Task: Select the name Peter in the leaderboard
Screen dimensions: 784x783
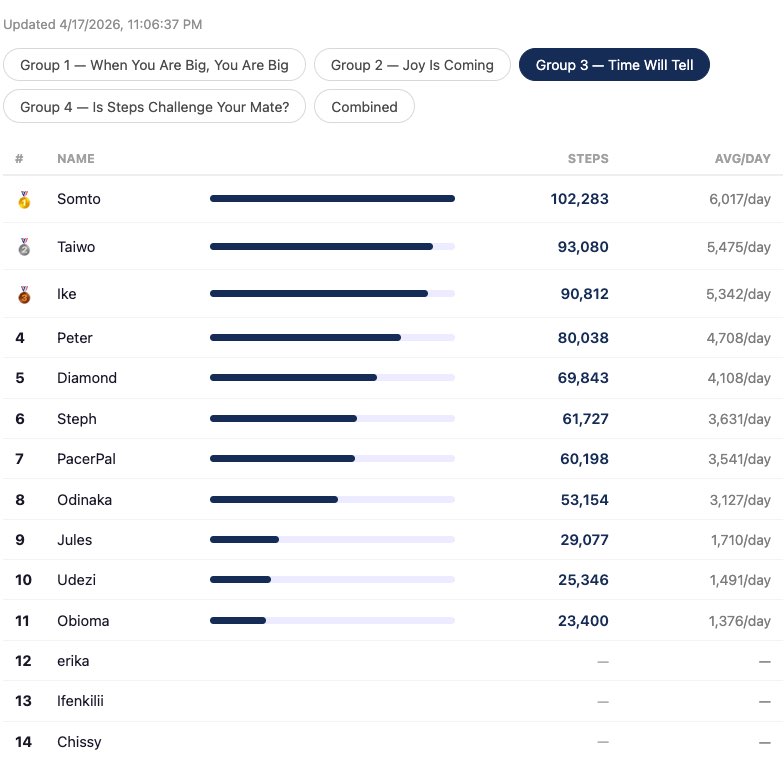Action: (x=75, y=338)
